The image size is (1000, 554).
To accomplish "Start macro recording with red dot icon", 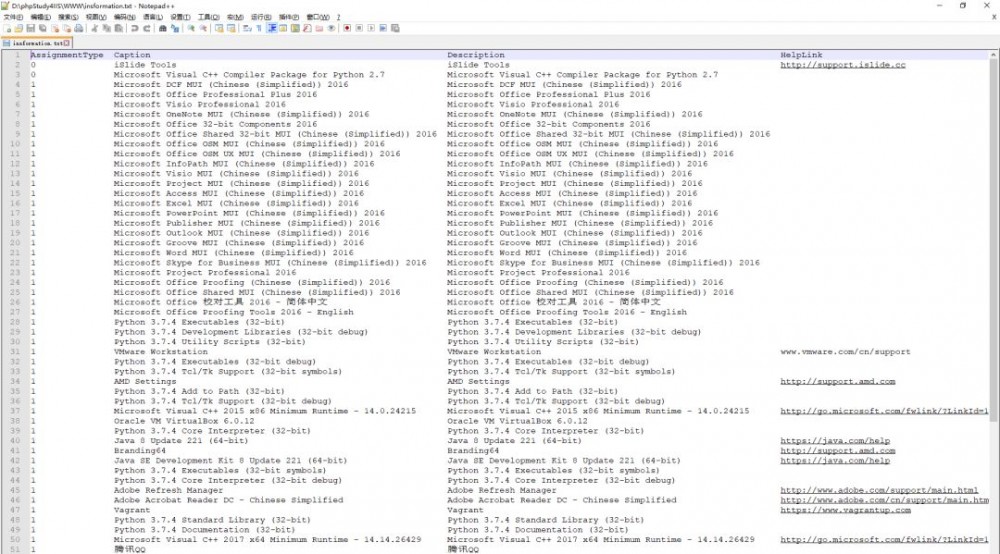I will tap(347, 28).
